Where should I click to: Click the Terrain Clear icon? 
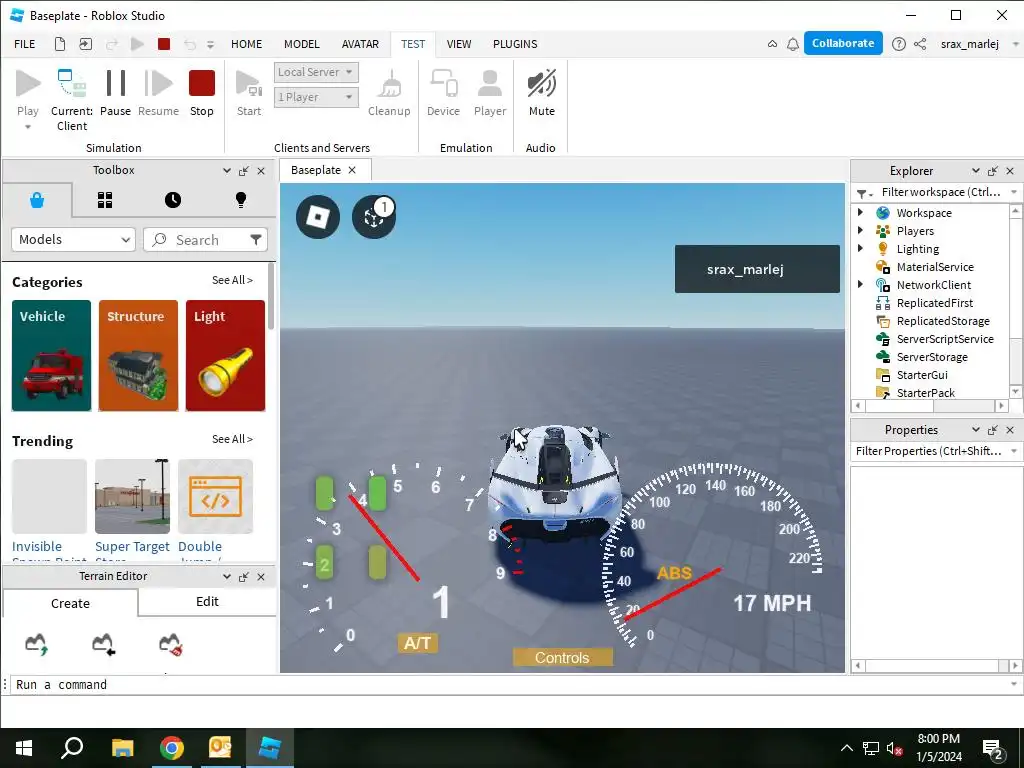pos(170,644)
